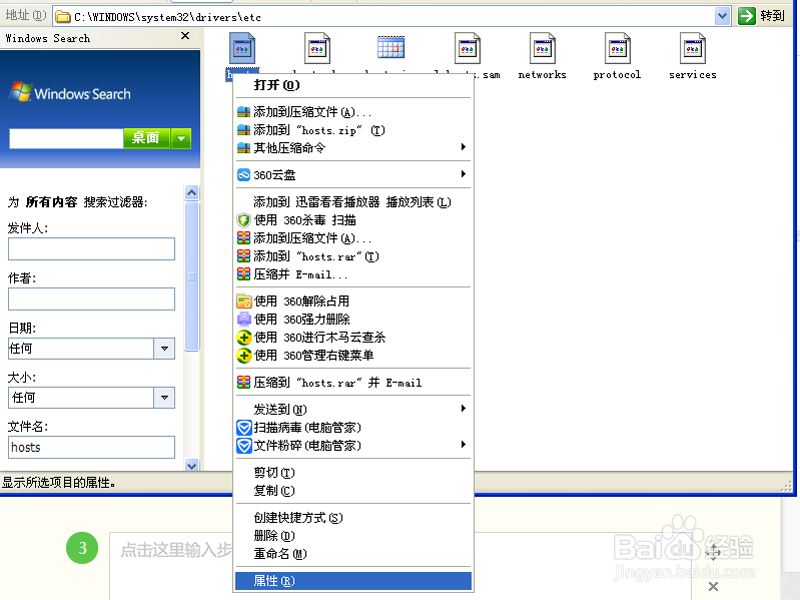
Task: Choose Delete in the context menu
Action: pos(353,536)
